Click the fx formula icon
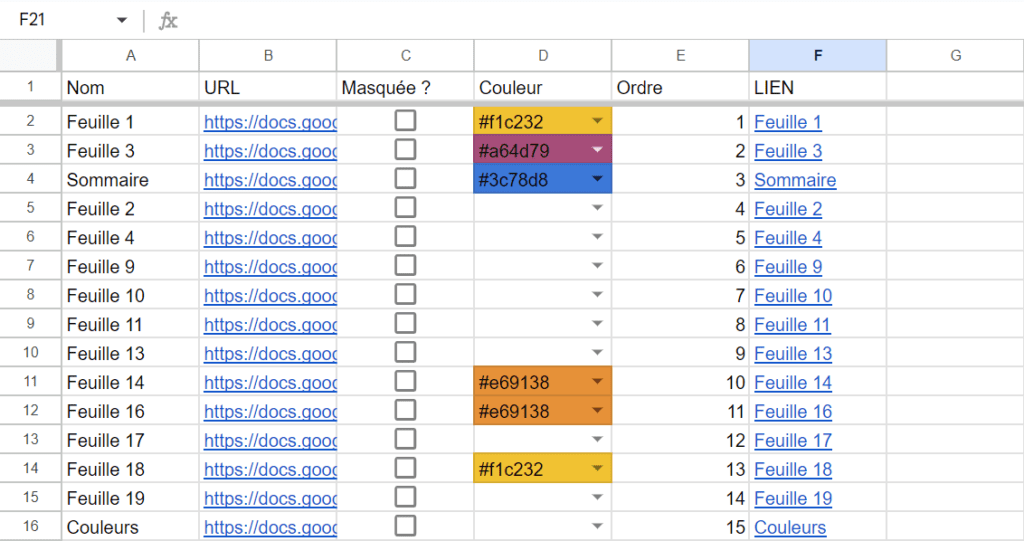This screenshot has height=541, width=1024. tap(168, 21)
